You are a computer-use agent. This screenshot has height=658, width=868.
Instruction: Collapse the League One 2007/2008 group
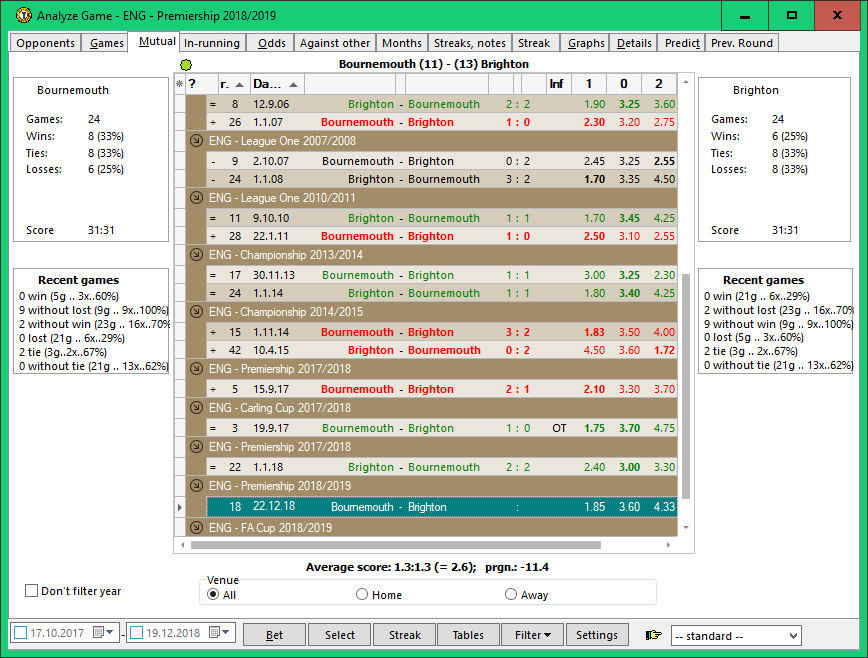[x=196, y=142]
